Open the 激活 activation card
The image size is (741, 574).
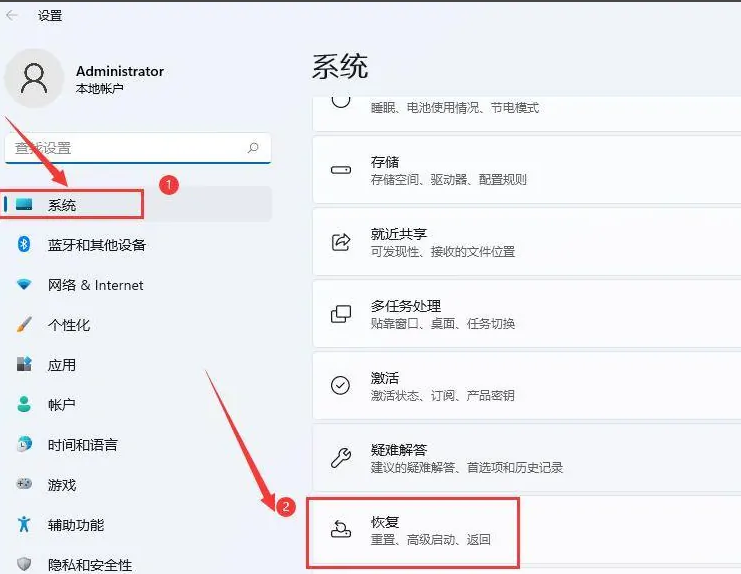(526, 386)
